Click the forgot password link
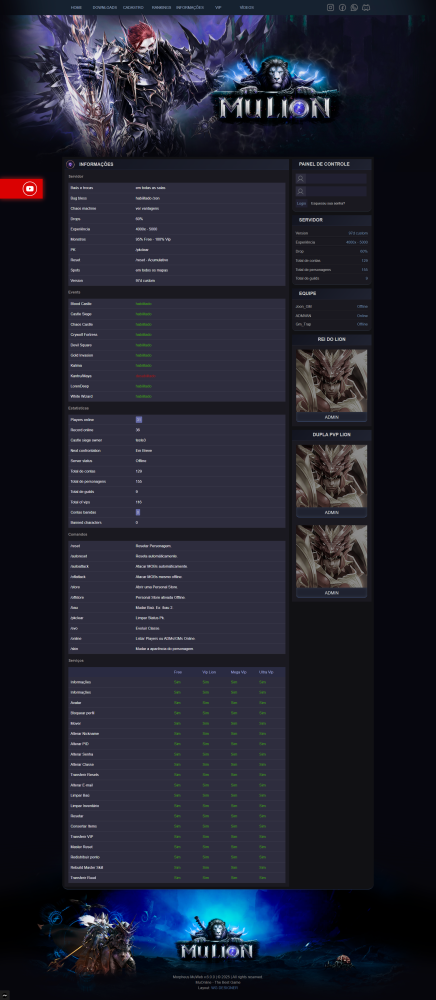Viewport: 436px width, 1000px height. [328, 203]
